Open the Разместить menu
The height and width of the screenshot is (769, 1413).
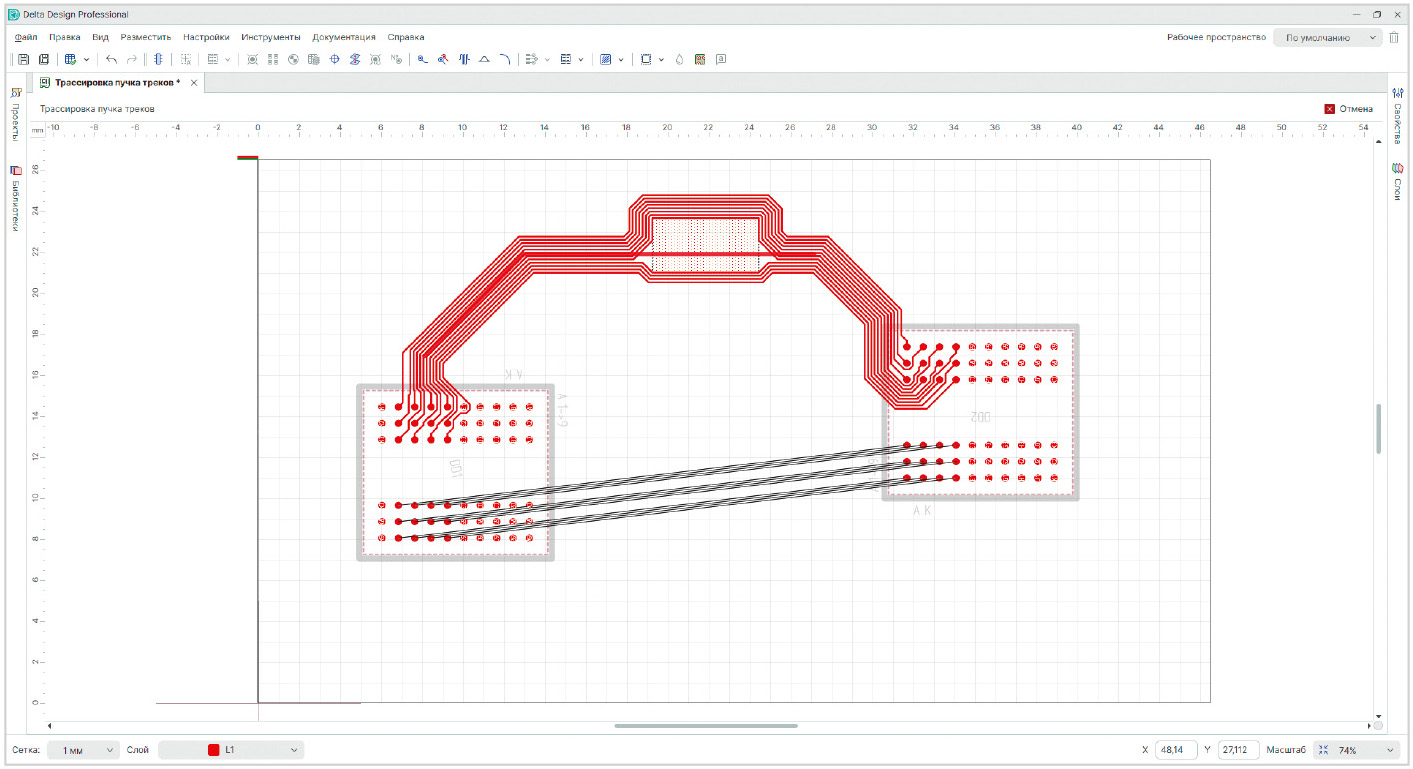coord(146,37)
